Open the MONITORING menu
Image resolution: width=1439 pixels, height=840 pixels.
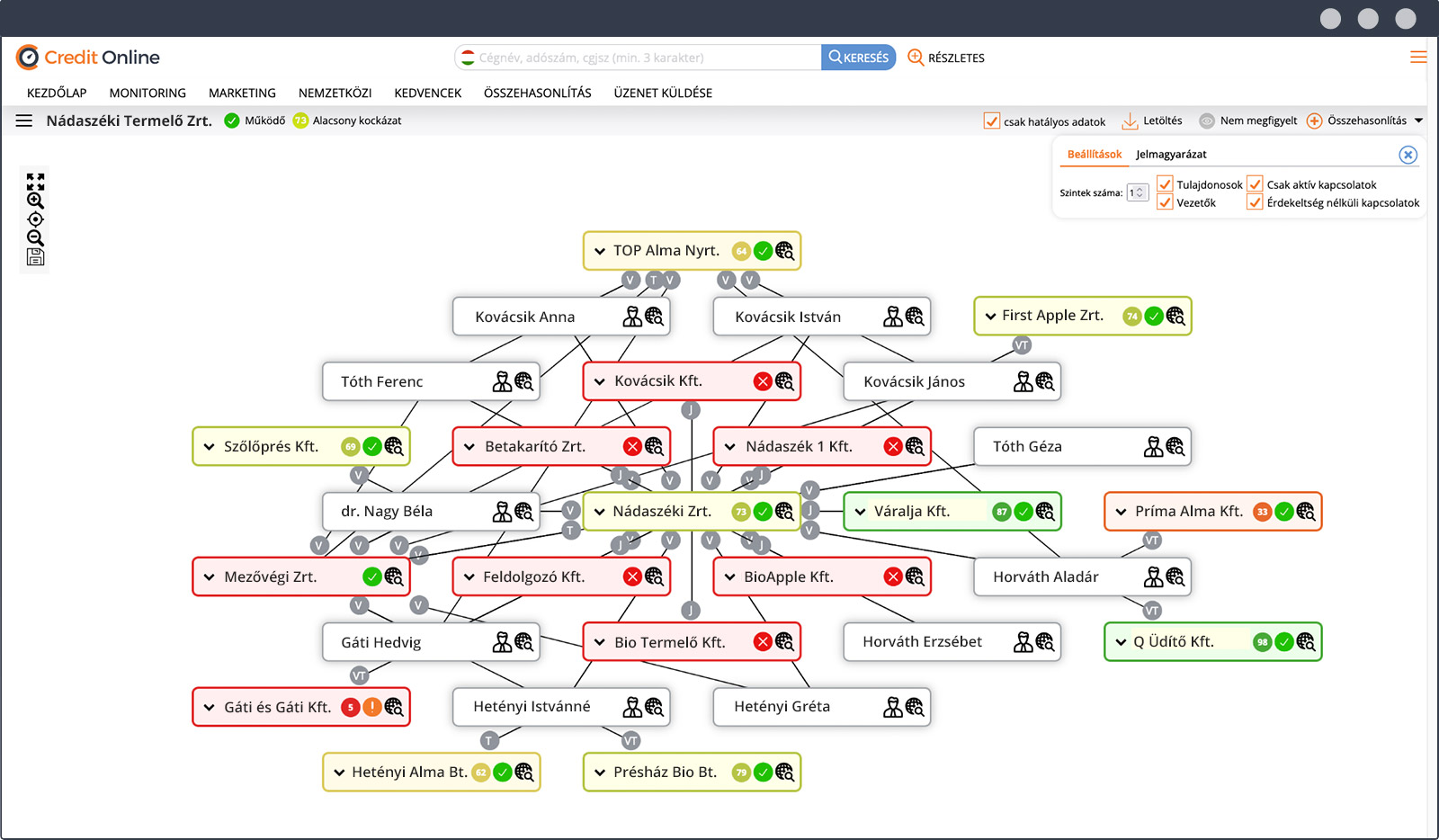pos(147,93)
